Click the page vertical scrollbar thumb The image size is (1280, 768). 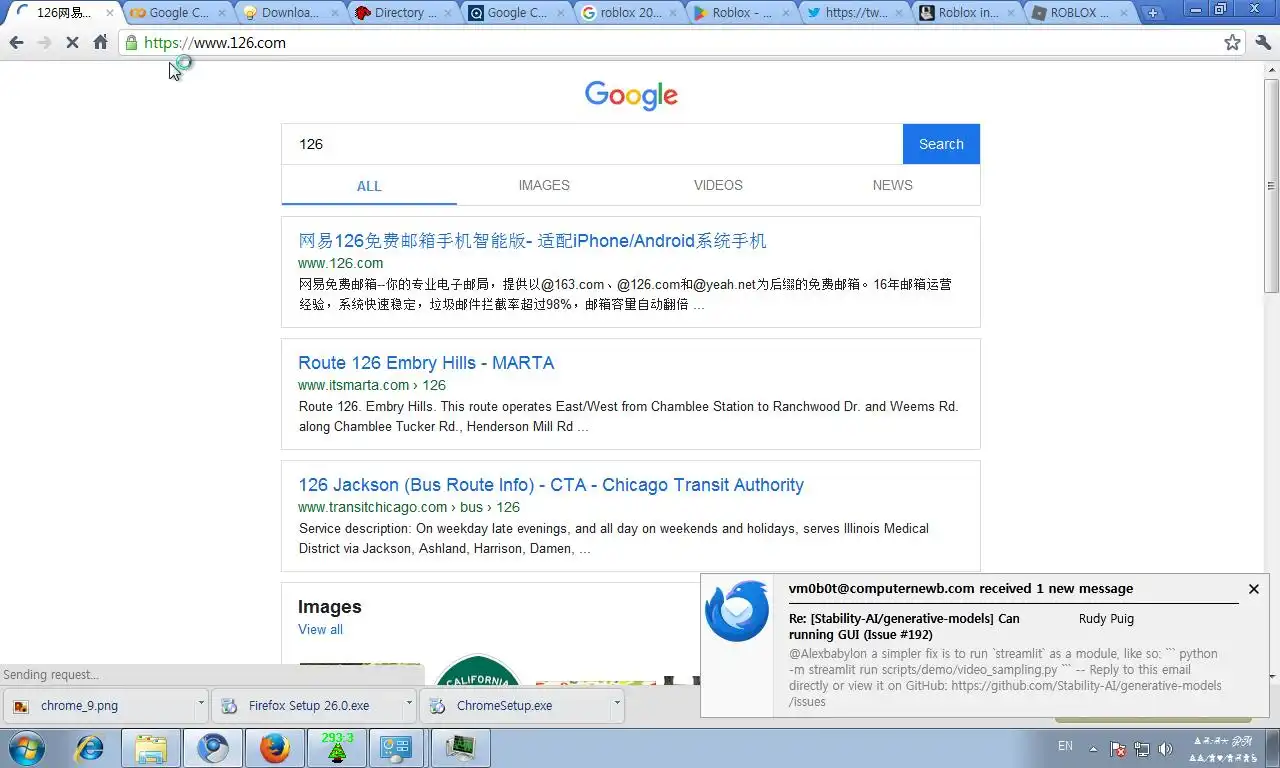(x=1272, y=185)
